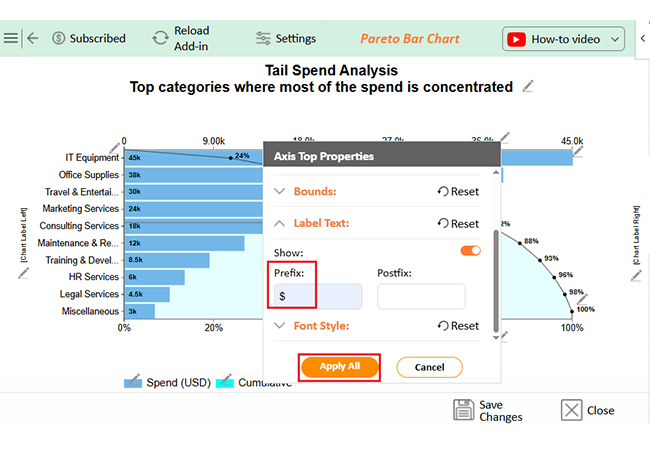Toggle the Show label switch off
The width and height of the screenshot is (650, 451).
[471, 251]
